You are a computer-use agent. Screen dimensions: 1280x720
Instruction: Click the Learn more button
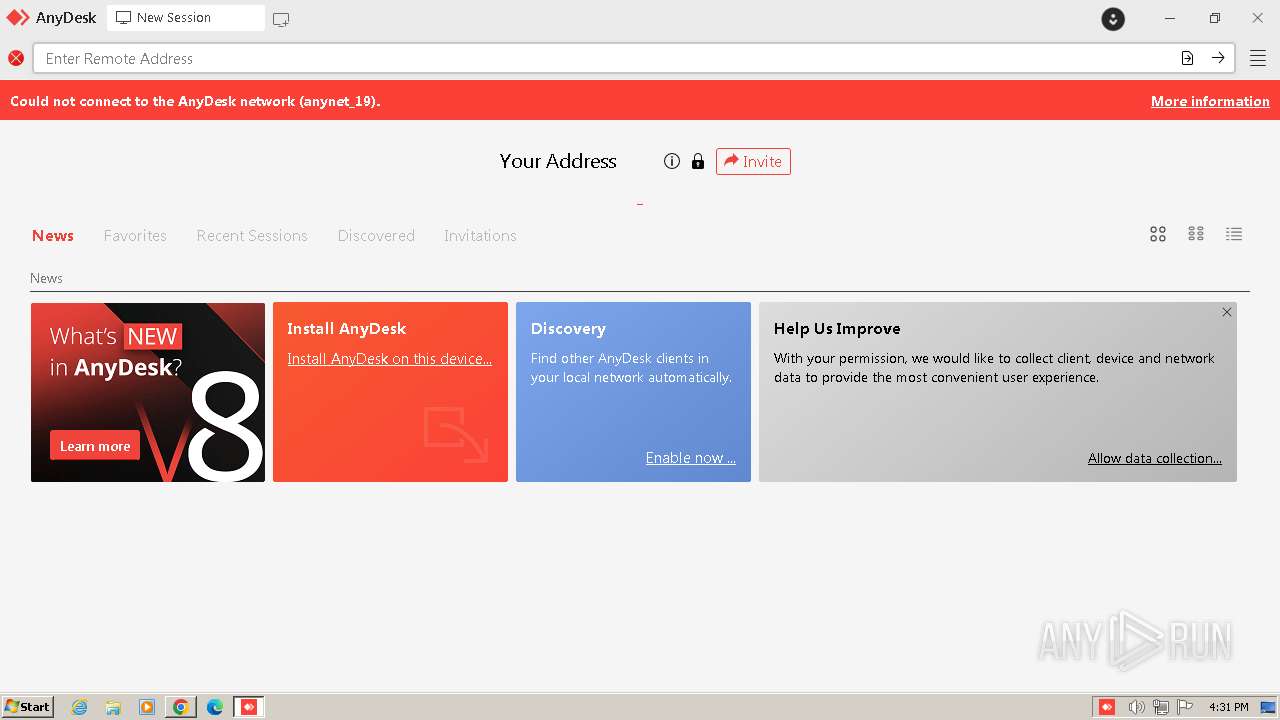point(95,446)
